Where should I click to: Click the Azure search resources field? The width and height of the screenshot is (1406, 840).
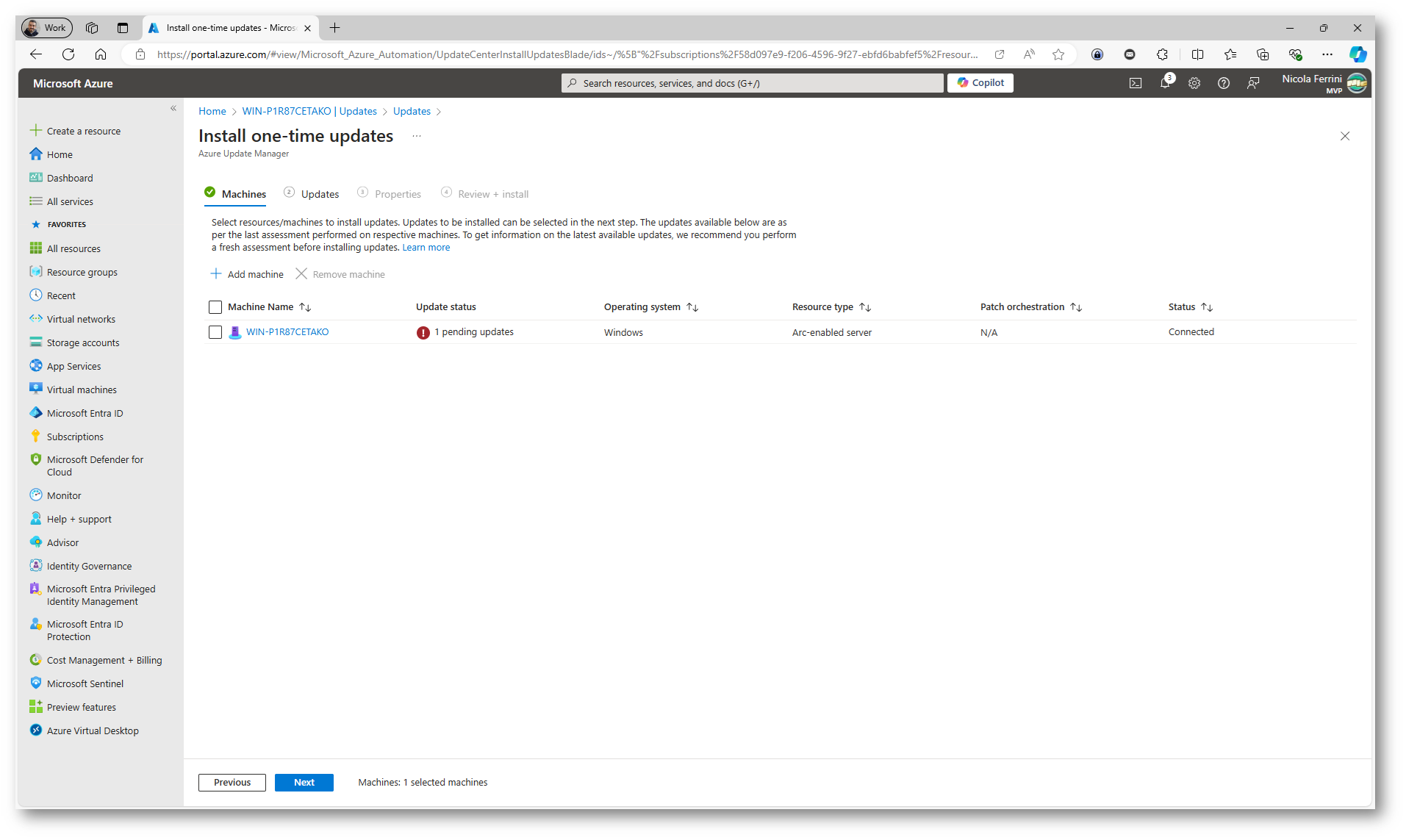(x=752, y=83)
